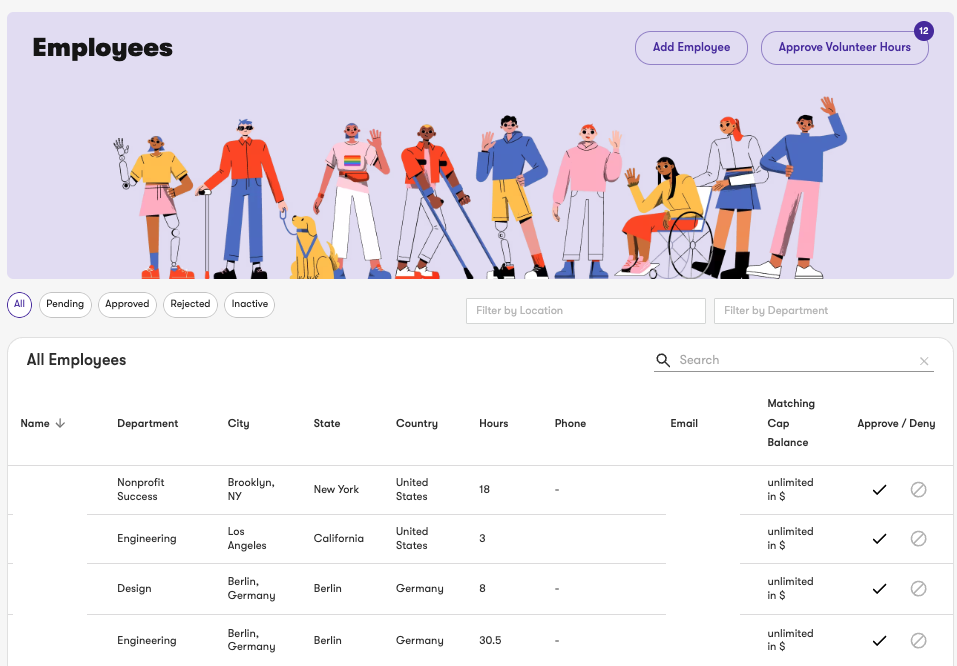
Task: Select the Nonprofit Success department cell
Action: [x=140, y=490]
